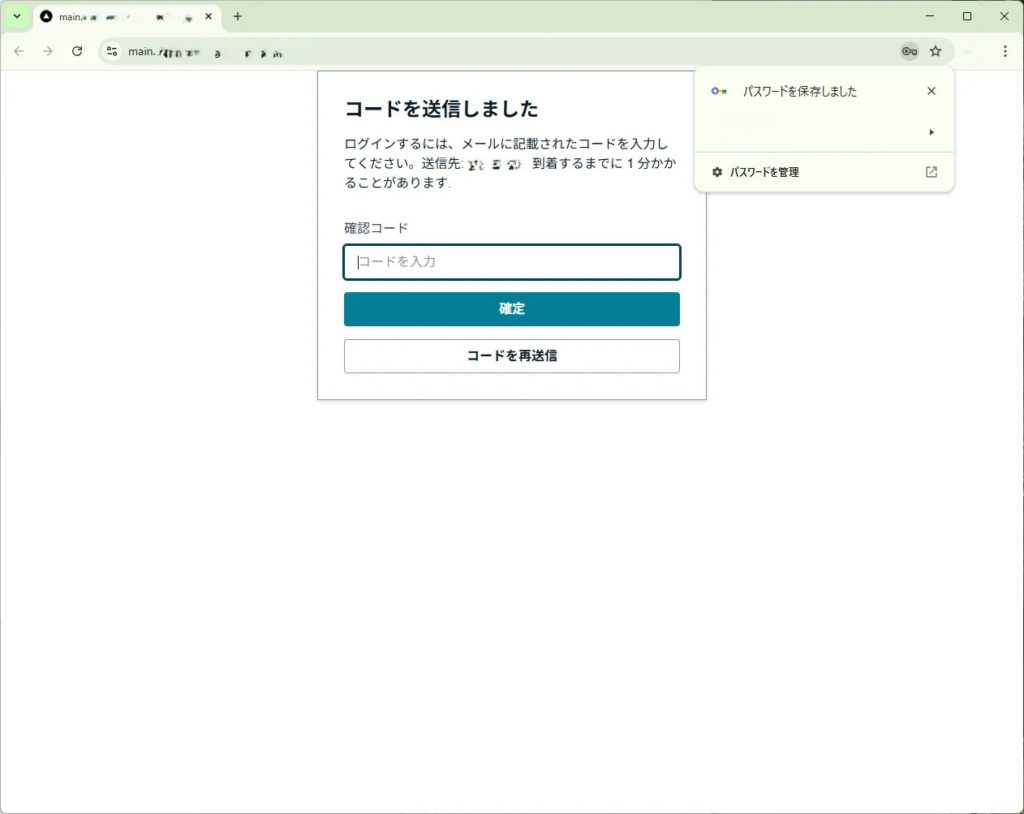Click the password key icon in address bar
Image resolution: width=1024 pixels, height=814 pixels.
coord(908,51)
